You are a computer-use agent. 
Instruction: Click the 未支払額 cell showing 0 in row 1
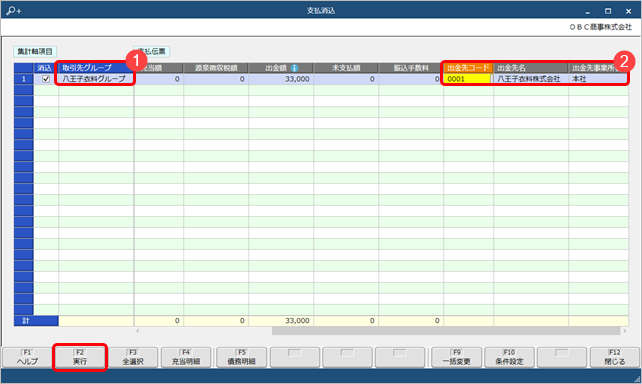click(x=346, y=79)
